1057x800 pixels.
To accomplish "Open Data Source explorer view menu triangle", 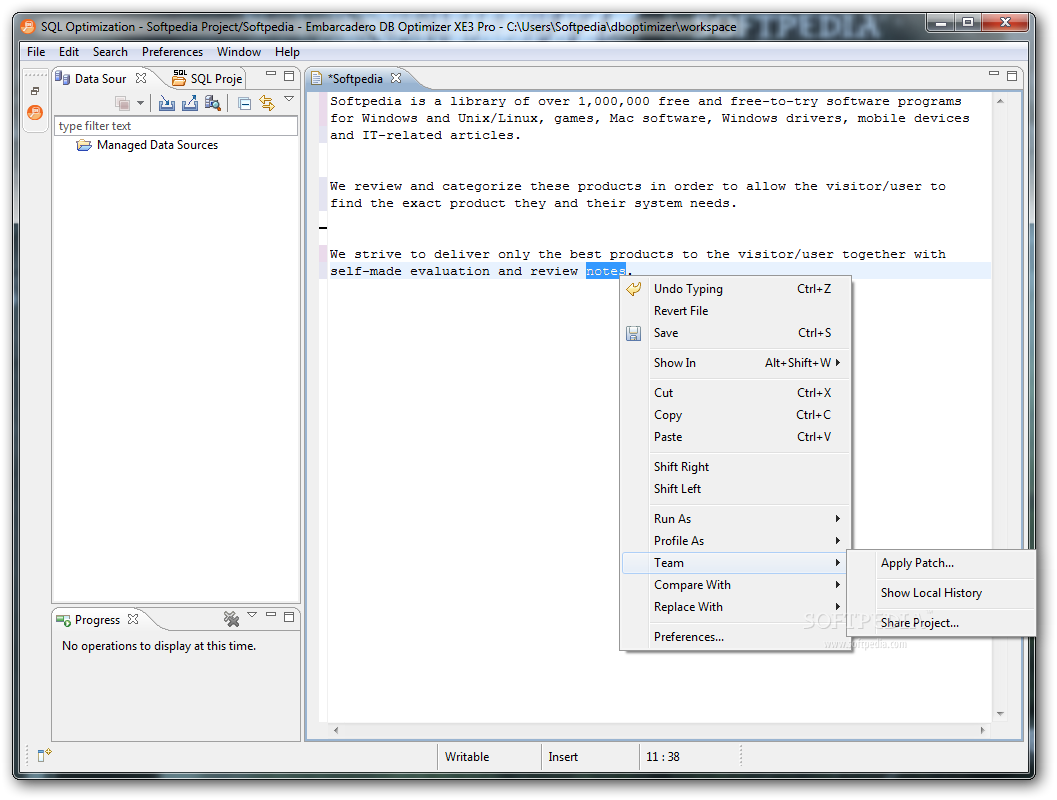I will tap(289, 99).
